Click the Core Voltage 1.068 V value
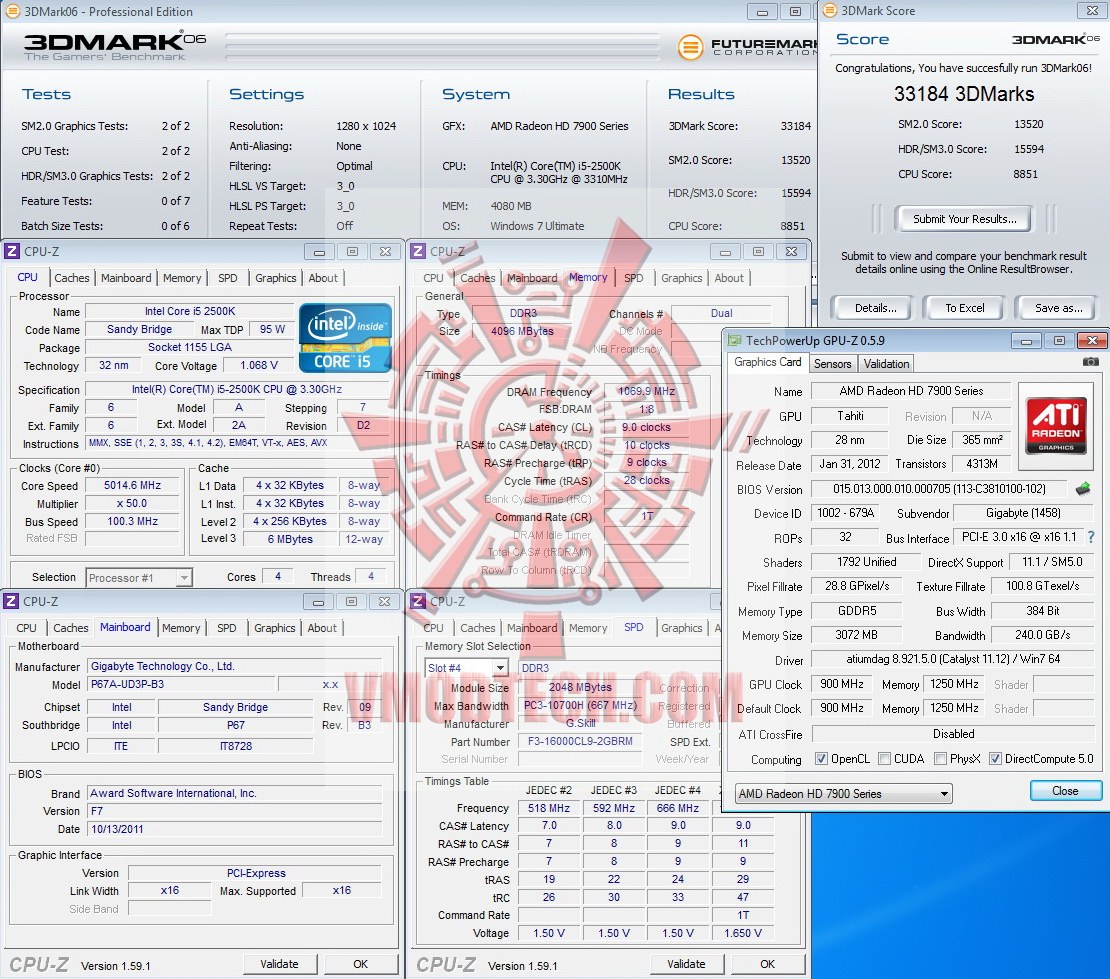1110x979 pixels. [259, 365]
